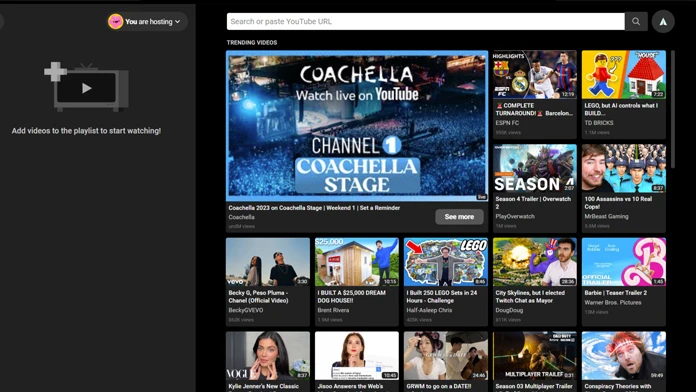
Task: Click the 'MrBeast Gaming' channel name
Action: (x=606, y=216)
